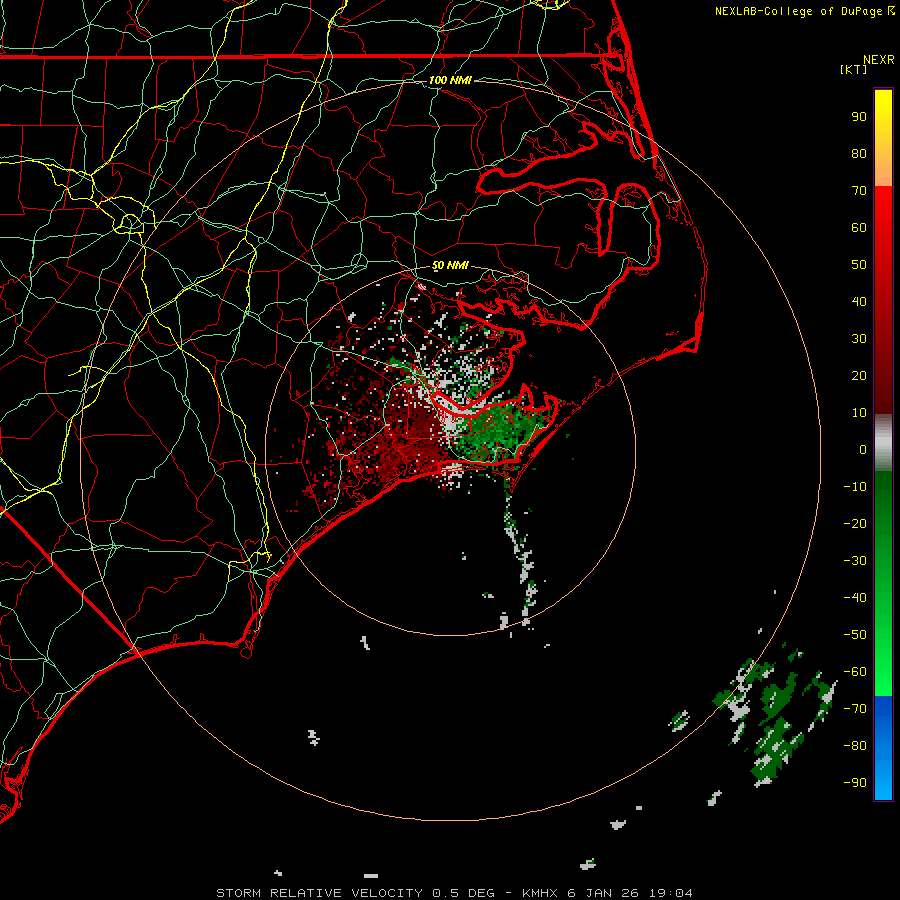900x900 pixels.
Task: Click the -40 value on velocity scale
Action: coord(855,598)
